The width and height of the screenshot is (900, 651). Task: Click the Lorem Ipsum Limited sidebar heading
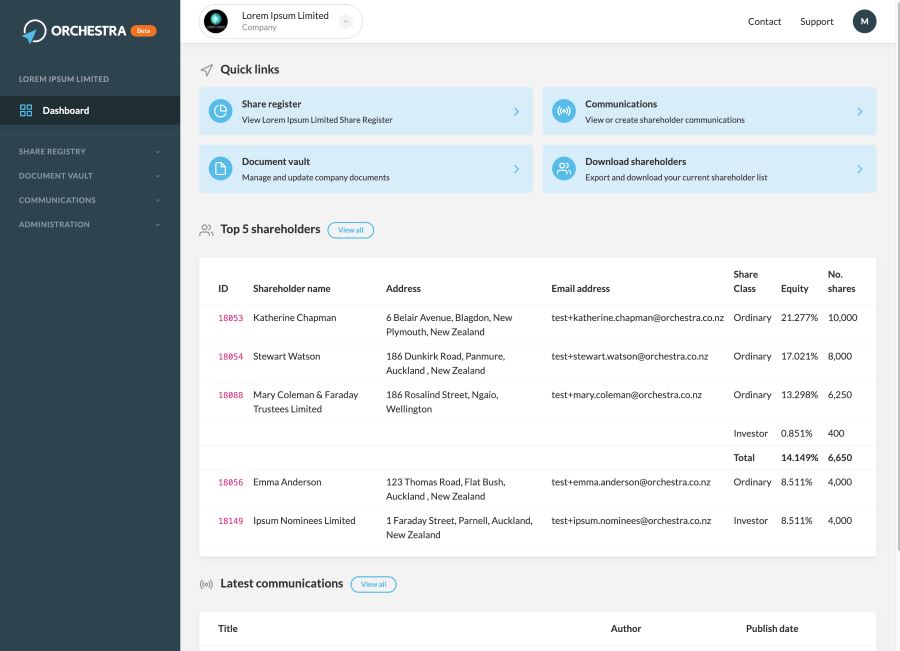64,79
